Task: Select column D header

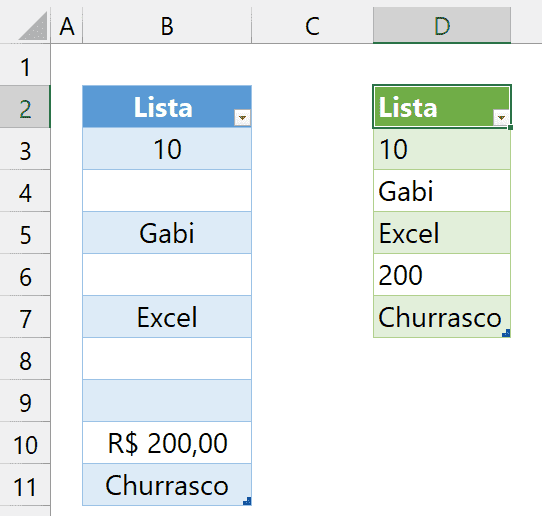Action: [442, 26]
